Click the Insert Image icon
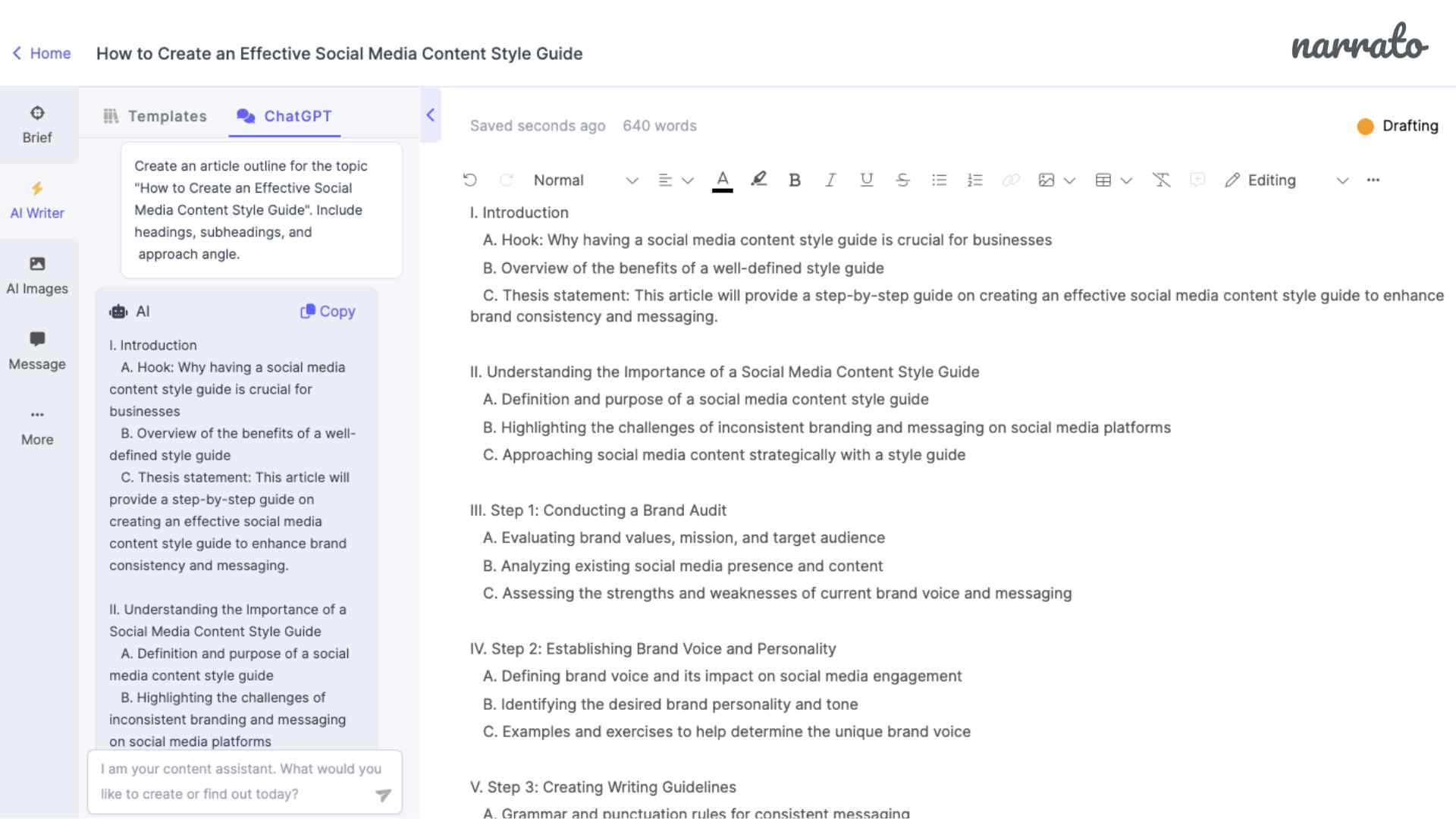This screenshot has height=819, width=1456. [x=1045, y=180]
